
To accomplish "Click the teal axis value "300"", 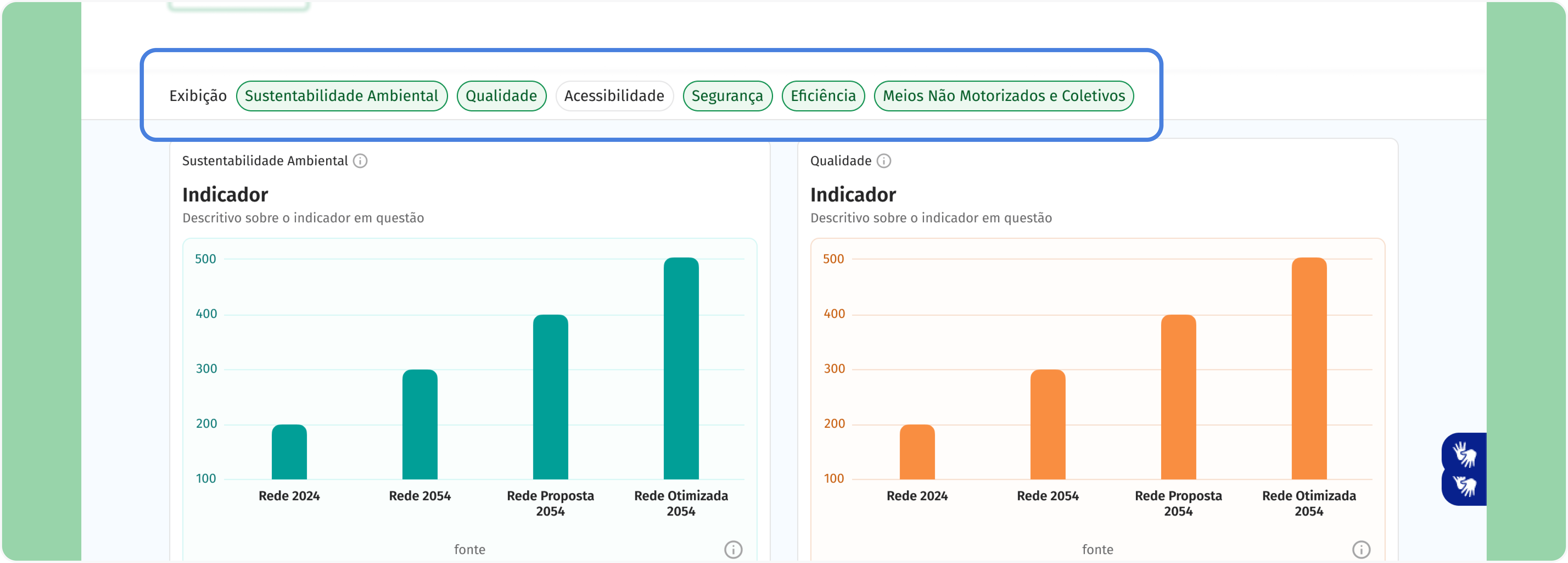I will pyautogui.click(x=206, y=369).
